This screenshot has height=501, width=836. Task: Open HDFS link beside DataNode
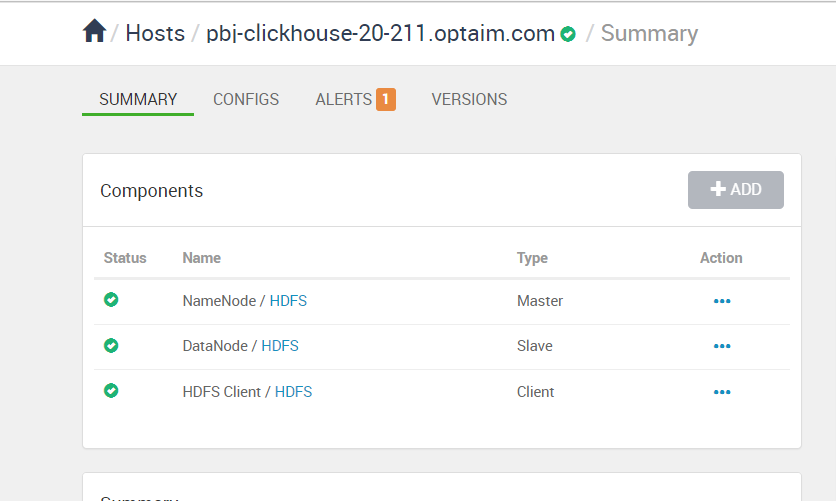pos(280,346)
